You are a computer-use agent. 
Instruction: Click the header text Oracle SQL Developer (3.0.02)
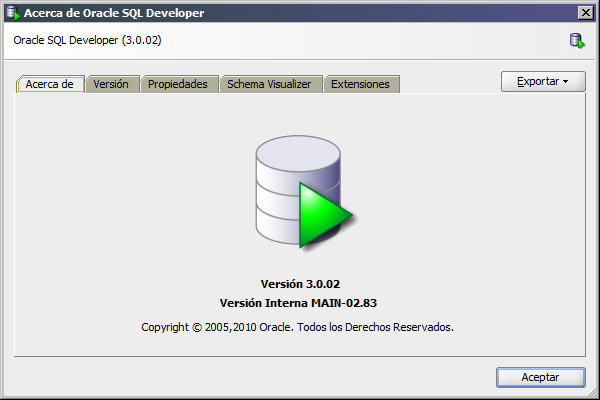point(87,40)
